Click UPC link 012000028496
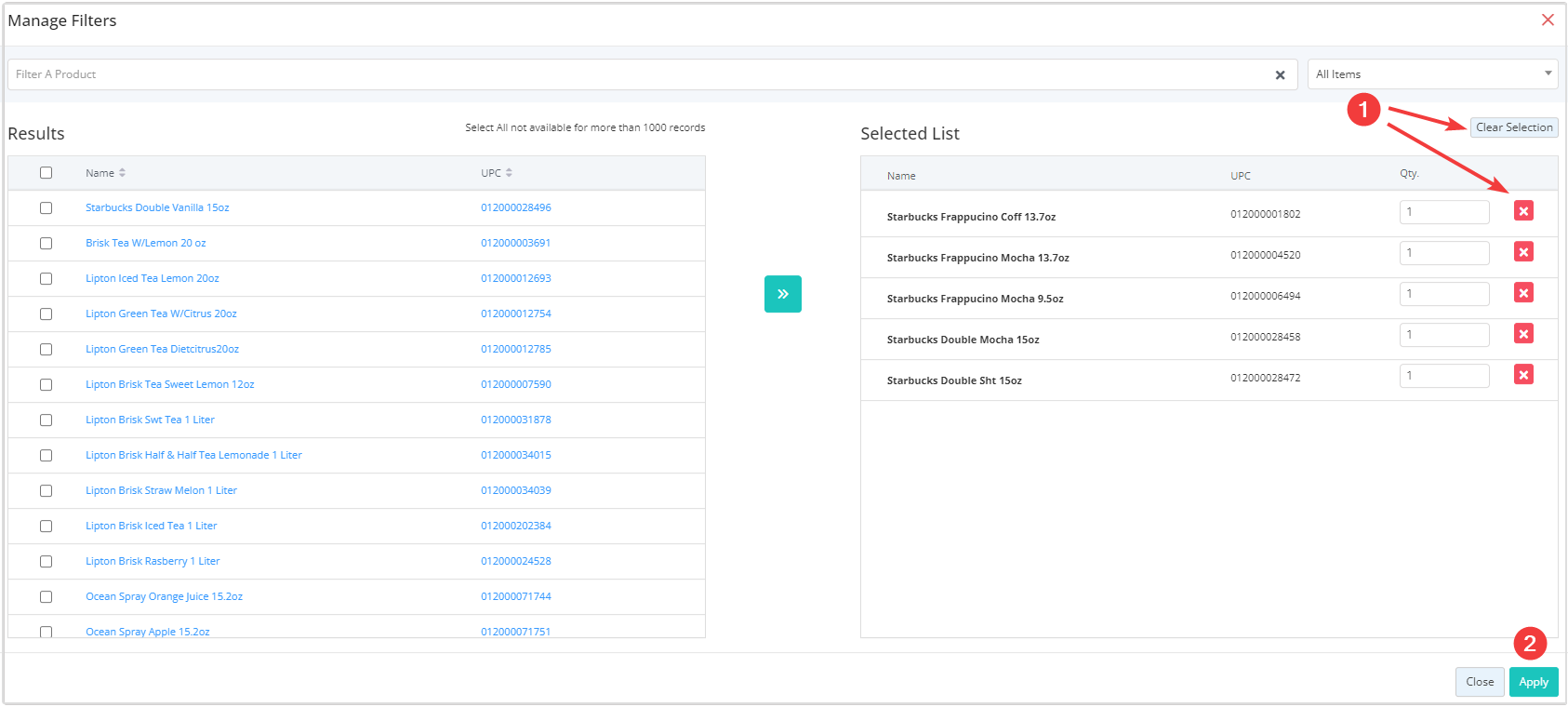 [x=516, y=208]
